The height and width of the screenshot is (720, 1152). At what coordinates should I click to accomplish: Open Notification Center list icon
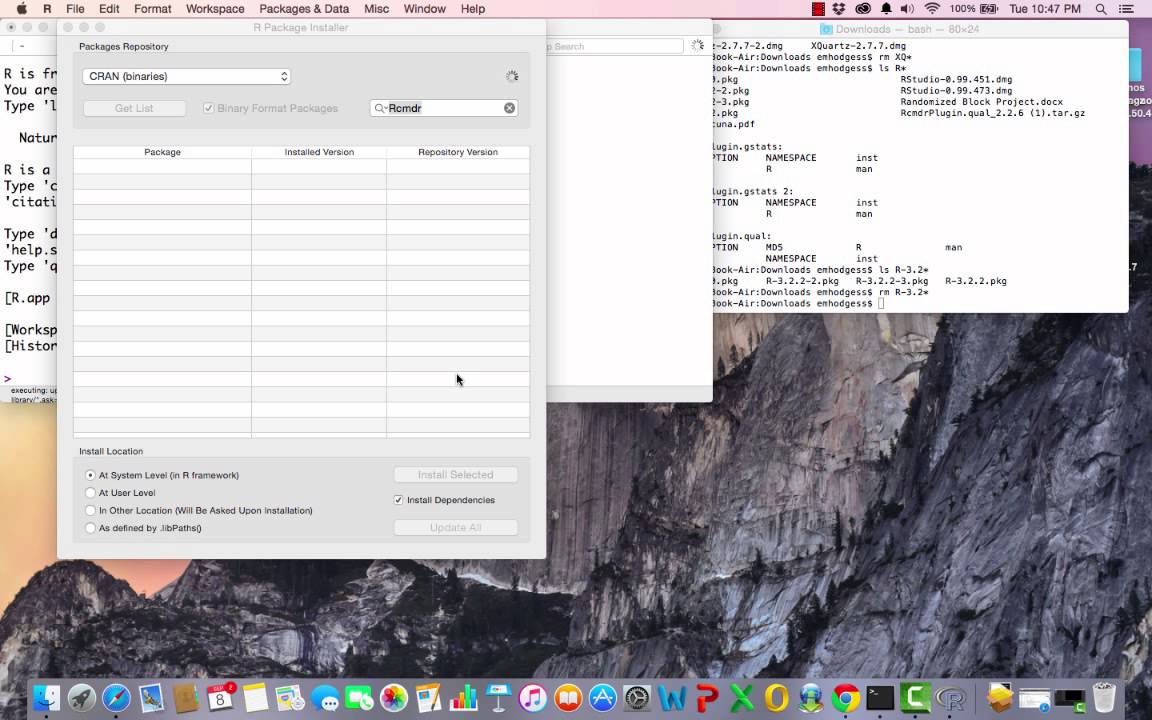pos(1126,9)
